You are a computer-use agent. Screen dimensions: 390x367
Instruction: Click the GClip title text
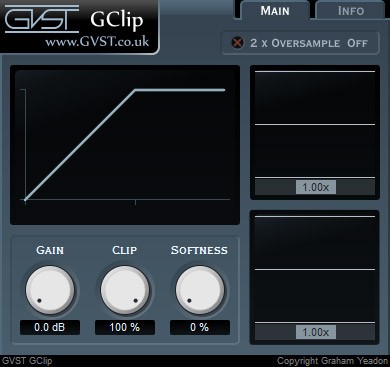117,21
